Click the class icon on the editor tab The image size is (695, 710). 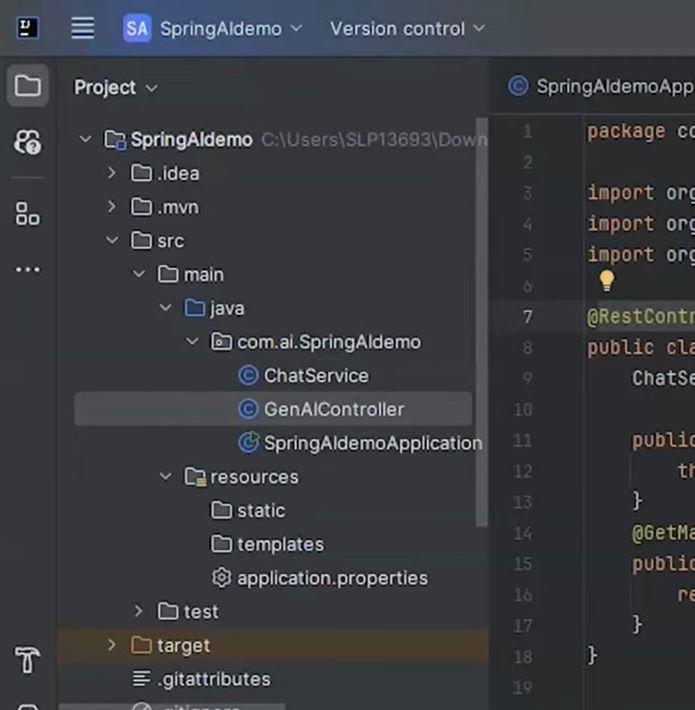pyautogui.click(x=518, y=86)
